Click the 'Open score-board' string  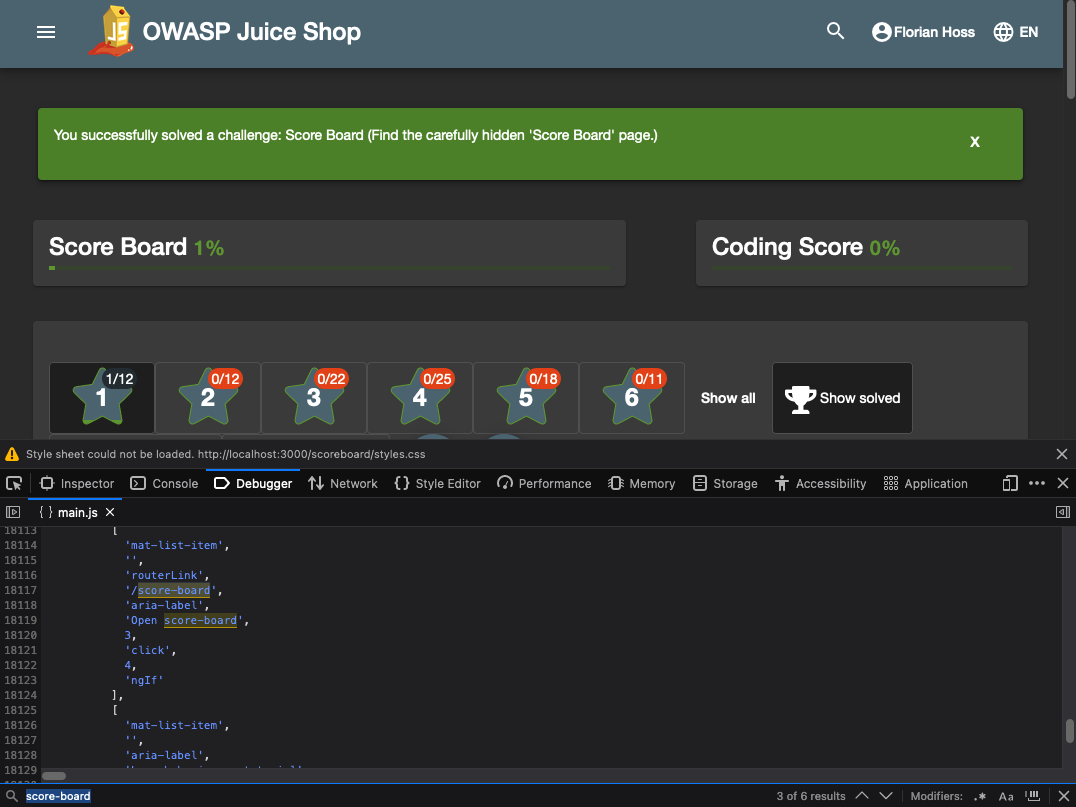point(187,620)
